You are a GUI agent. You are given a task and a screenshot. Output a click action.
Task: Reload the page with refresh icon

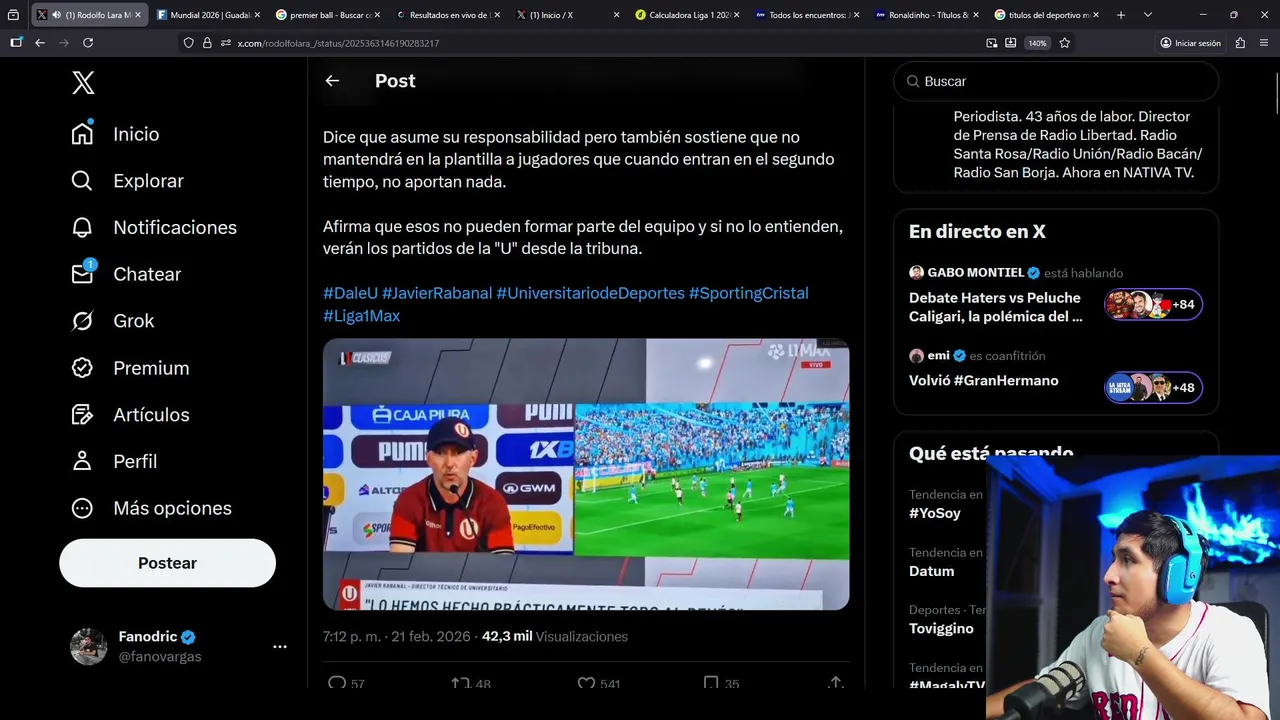(88, 43)
